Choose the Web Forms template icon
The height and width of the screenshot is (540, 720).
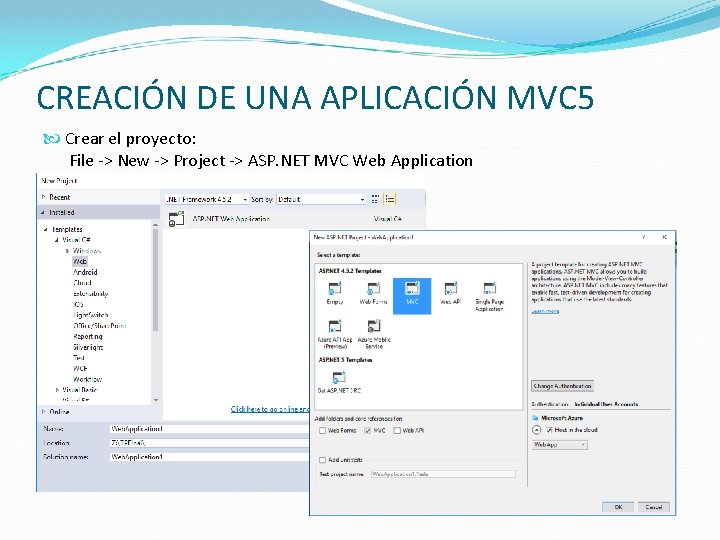point(373,288)
